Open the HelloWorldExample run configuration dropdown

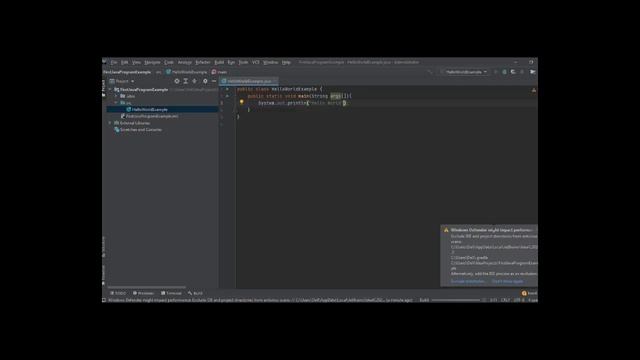[x=464, y=72]
